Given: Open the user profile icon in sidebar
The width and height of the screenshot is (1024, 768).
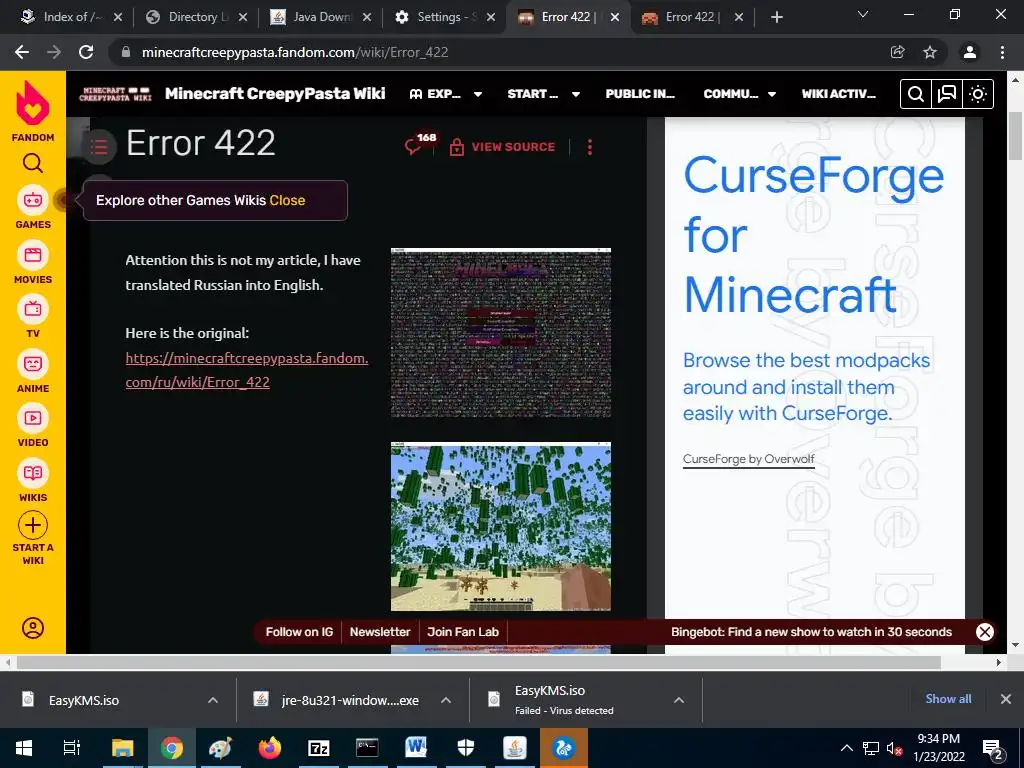Looking at the screenshot, I should 33,628.
